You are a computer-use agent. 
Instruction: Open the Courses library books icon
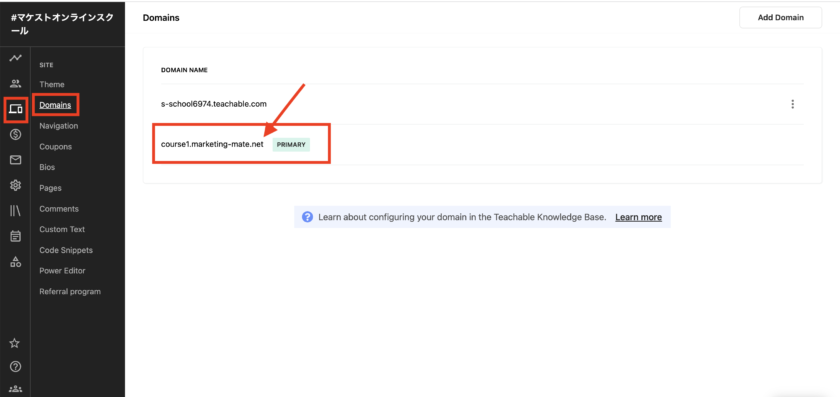pyautogui.click(x=16, y=211)
